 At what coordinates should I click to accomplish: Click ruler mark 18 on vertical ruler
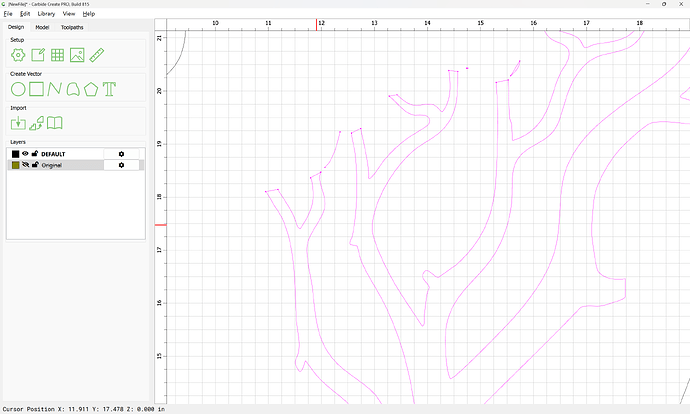pos(159,197)
